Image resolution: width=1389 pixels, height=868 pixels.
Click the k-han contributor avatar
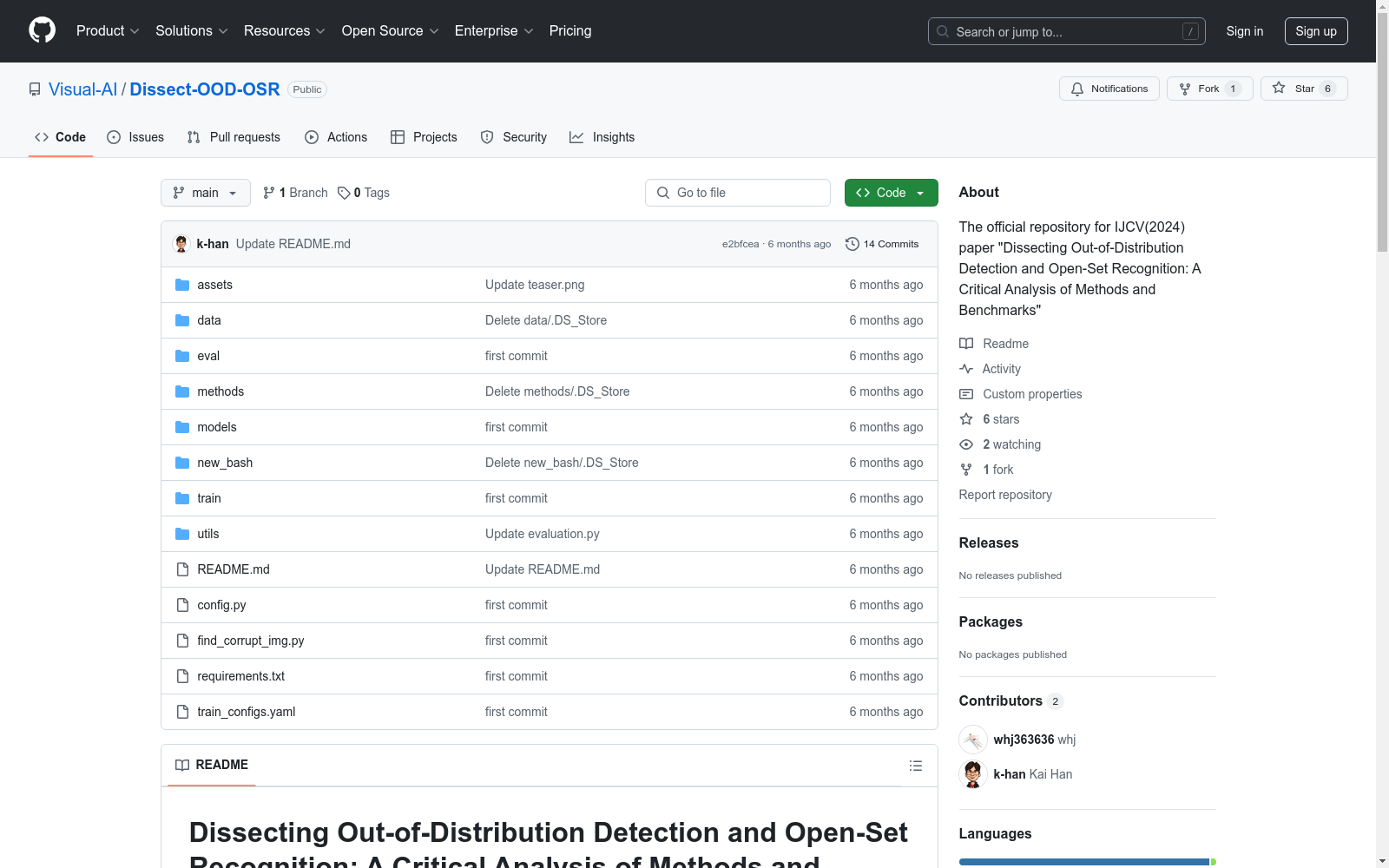[x=973, y=774]
